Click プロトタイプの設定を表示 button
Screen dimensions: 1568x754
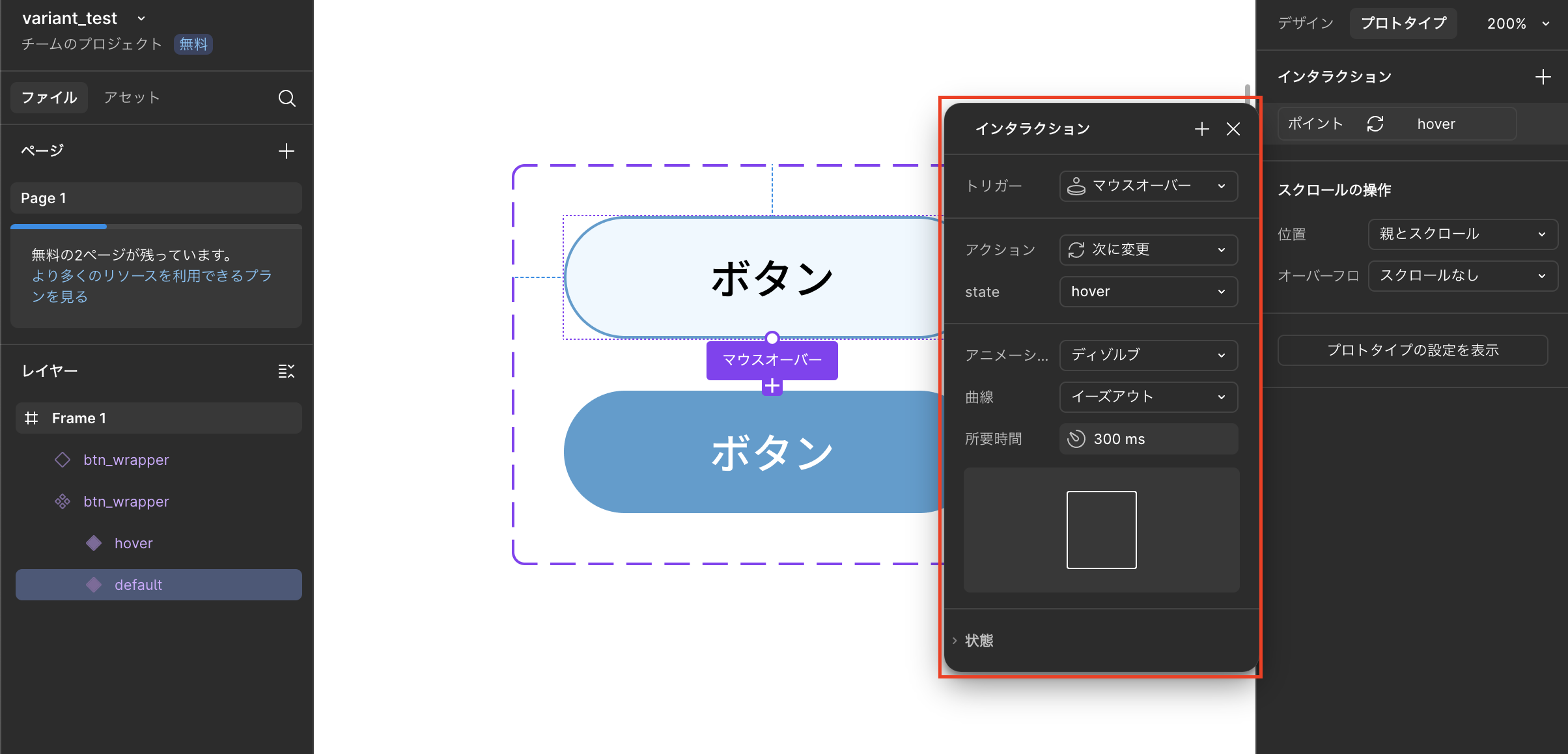[x=1412, y=350]
